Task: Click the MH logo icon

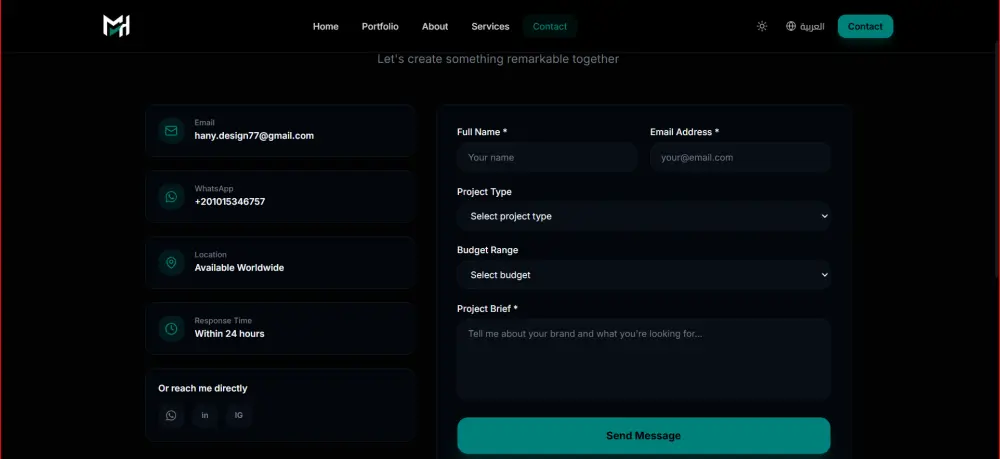Action: [x=116, y=26]
